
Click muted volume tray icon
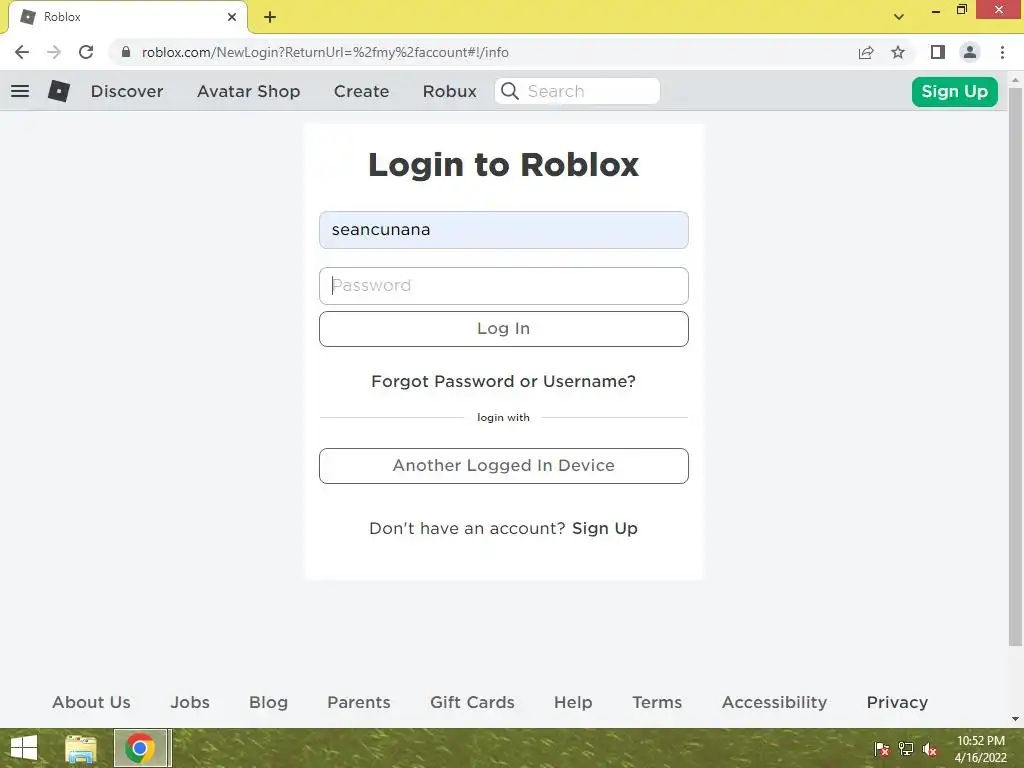[930, 750]
